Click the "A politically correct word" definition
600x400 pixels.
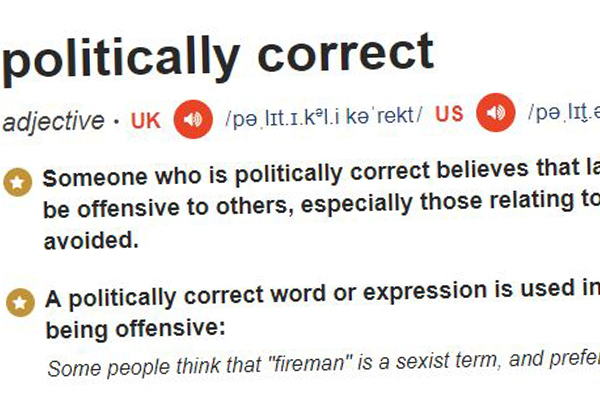click(x=190, y=298)
